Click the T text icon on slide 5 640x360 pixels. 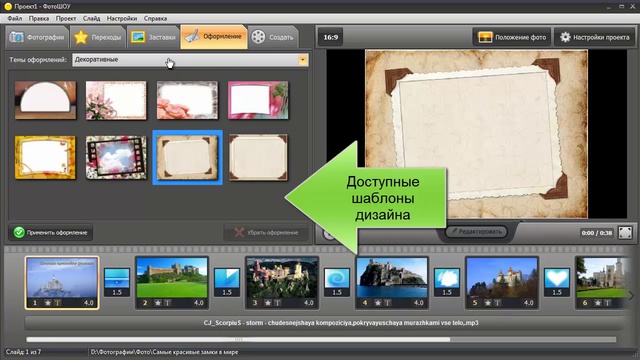pyautogui.click(x=498, y=303)
